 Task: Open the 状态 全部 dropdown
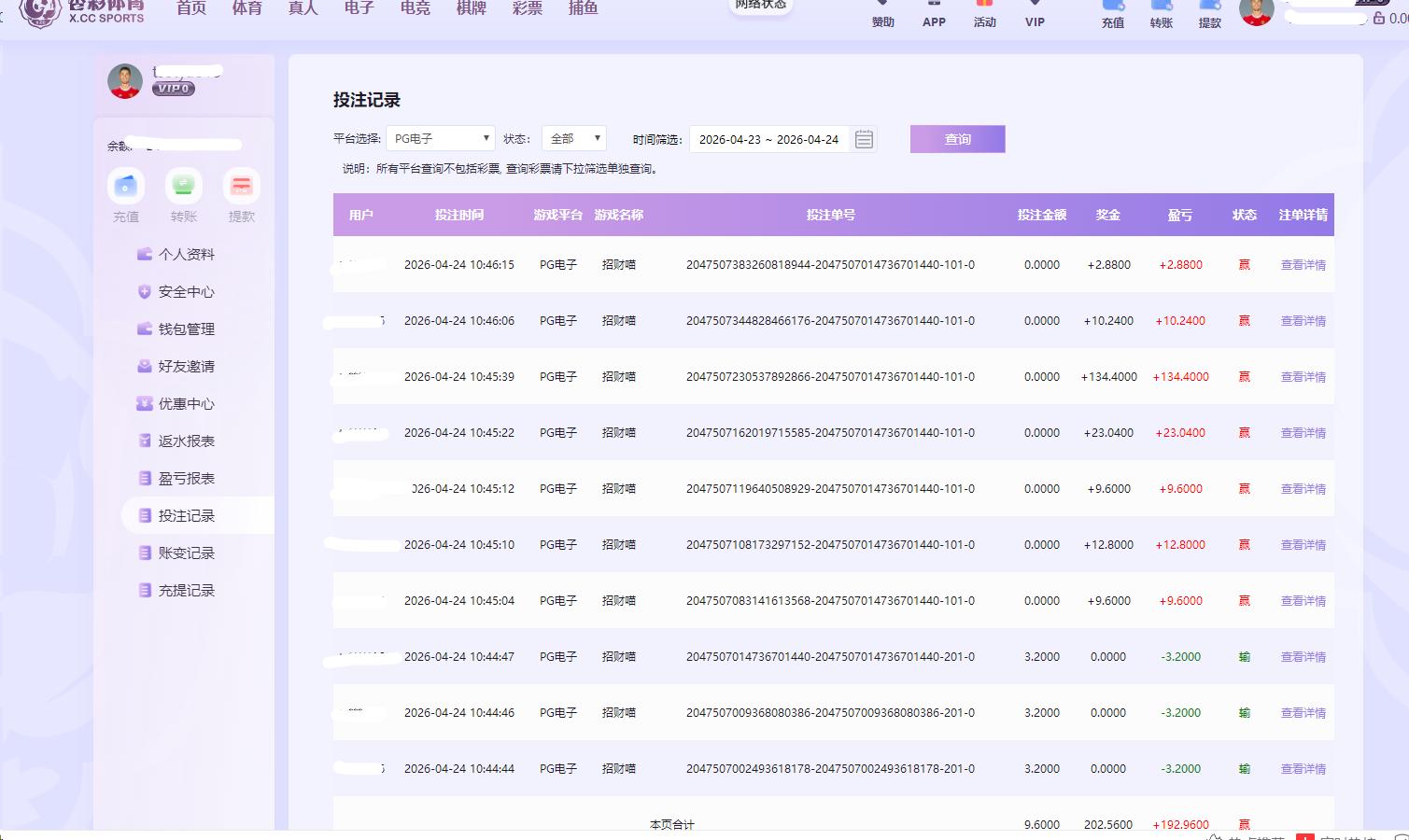pos(573,139)
